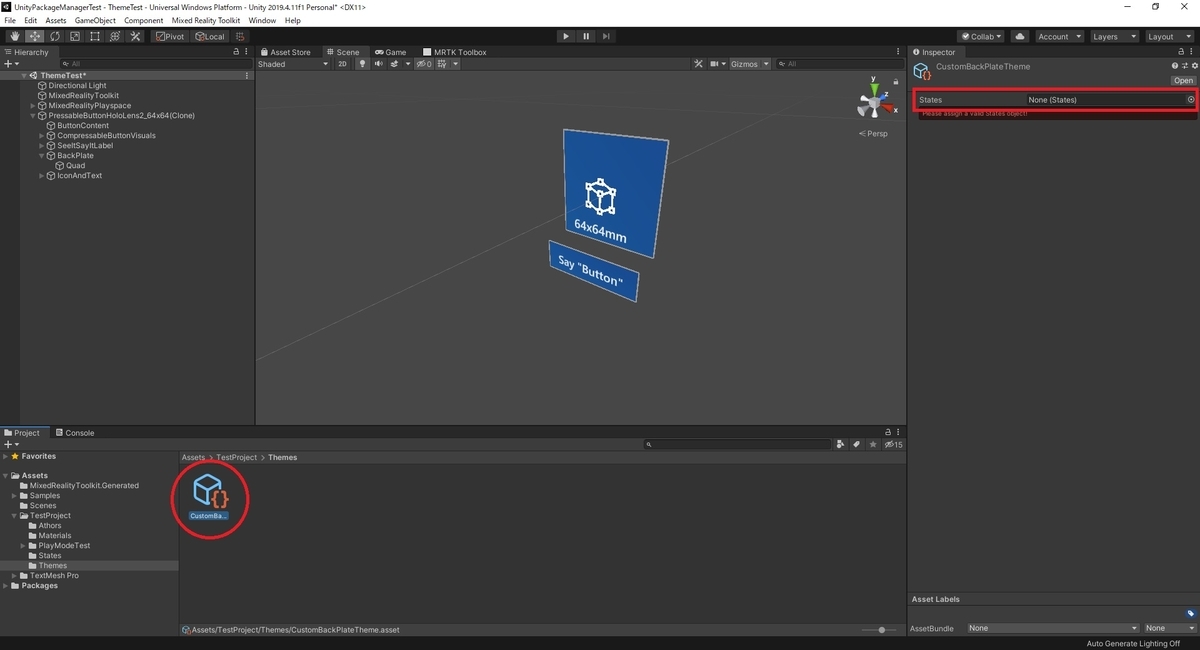
Task: Open the File menu
Action: [10, 21]
